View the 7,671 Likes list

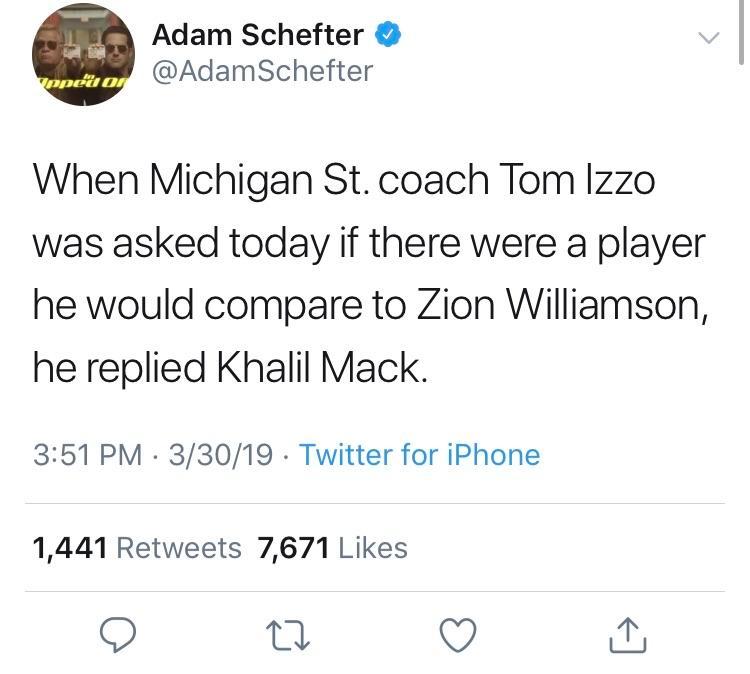tap(332, 548)
